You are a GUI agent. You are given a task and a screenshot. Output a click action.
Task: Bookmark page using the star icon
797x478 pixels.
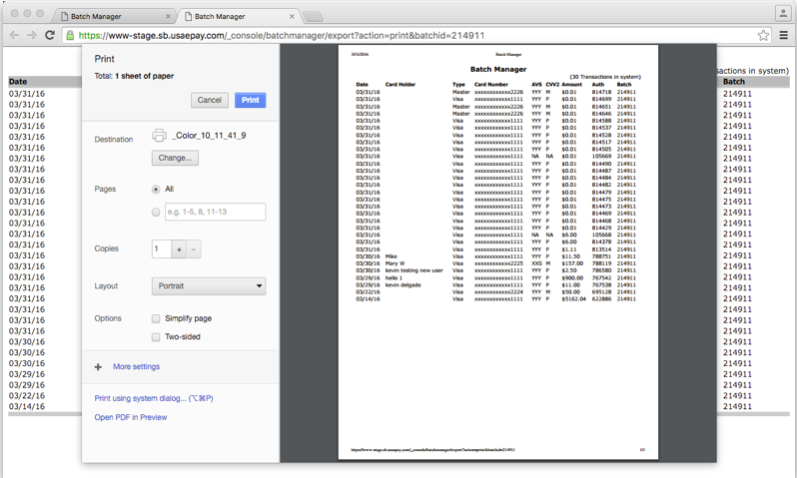coord(763,35)
